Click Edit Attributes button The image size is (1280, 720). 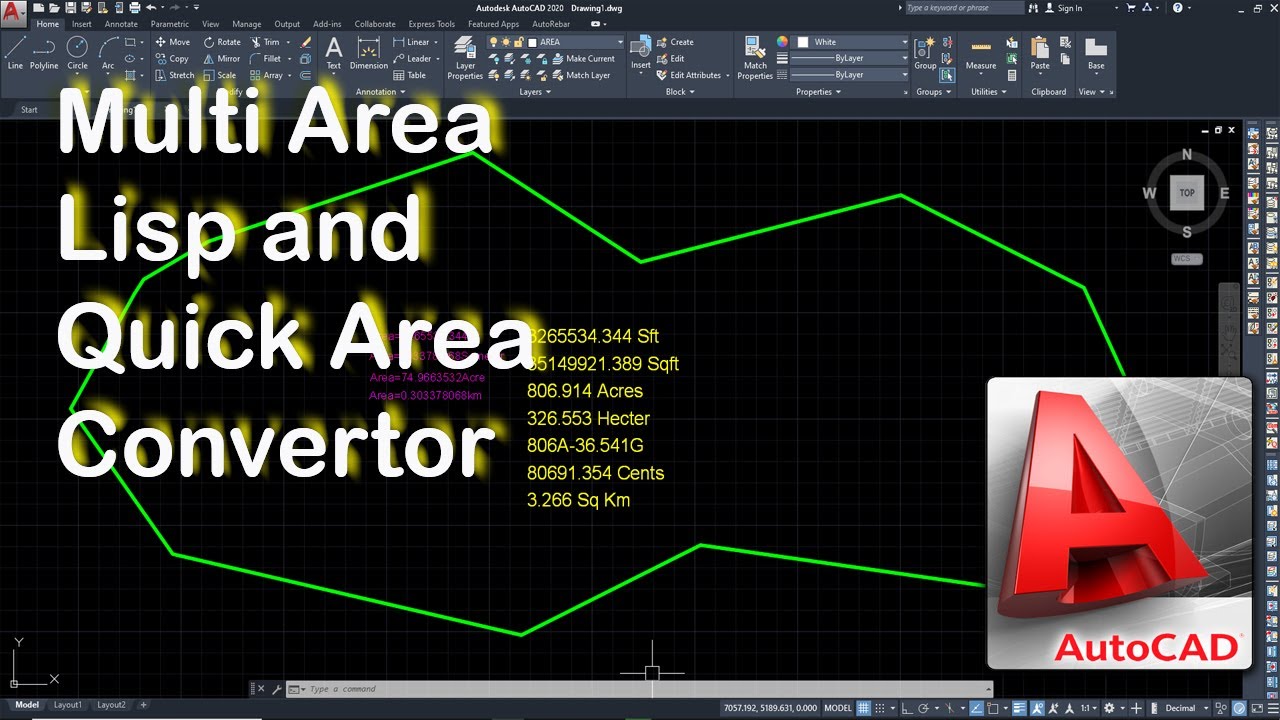pos(689,75)
